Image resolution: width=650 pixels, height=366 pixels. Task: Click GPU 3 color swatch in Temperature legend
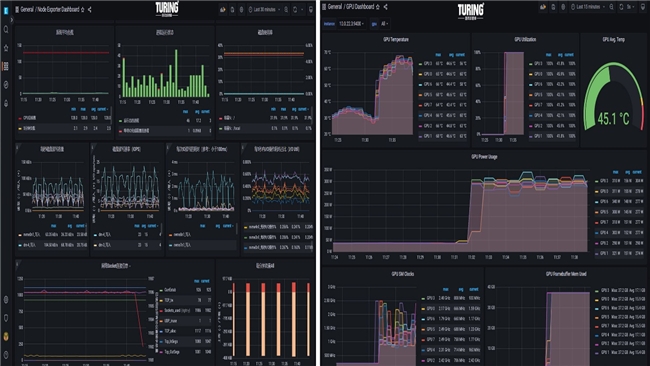tap(420, 64)
